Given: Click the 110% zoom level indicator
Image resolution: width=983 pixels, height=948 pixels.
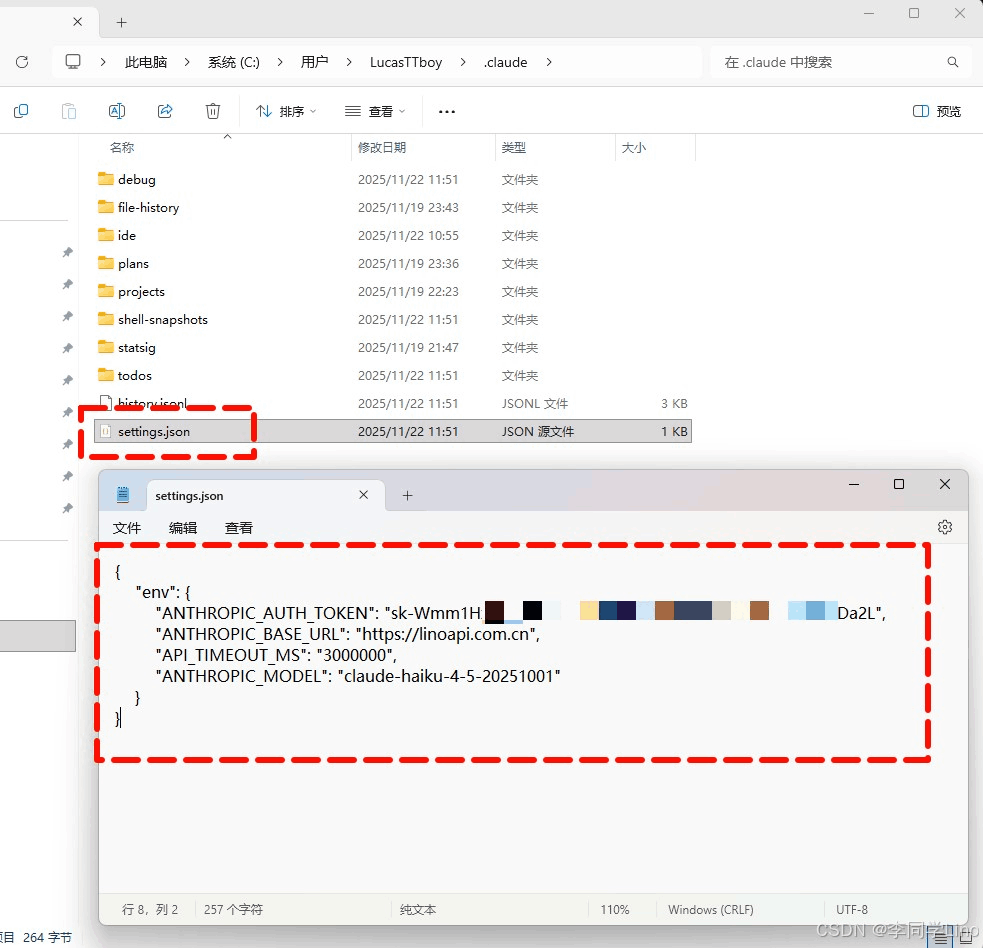Looking at the screenshot, I should click(x=614, y=909).
